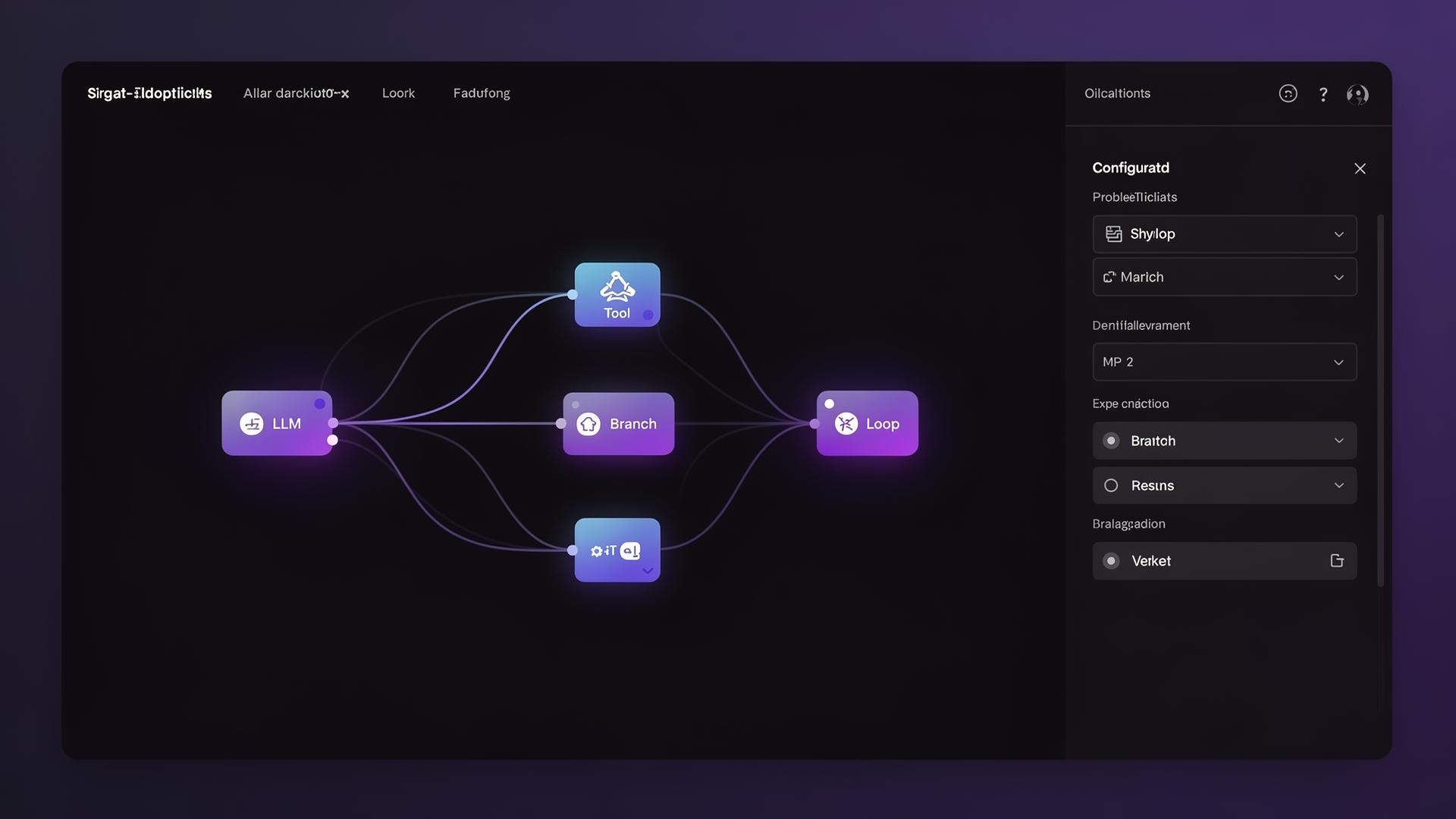Select the Resıns radio button
Viewport: 1456px width, 819px height.
pyautogui.click(x=1111, y=485)
